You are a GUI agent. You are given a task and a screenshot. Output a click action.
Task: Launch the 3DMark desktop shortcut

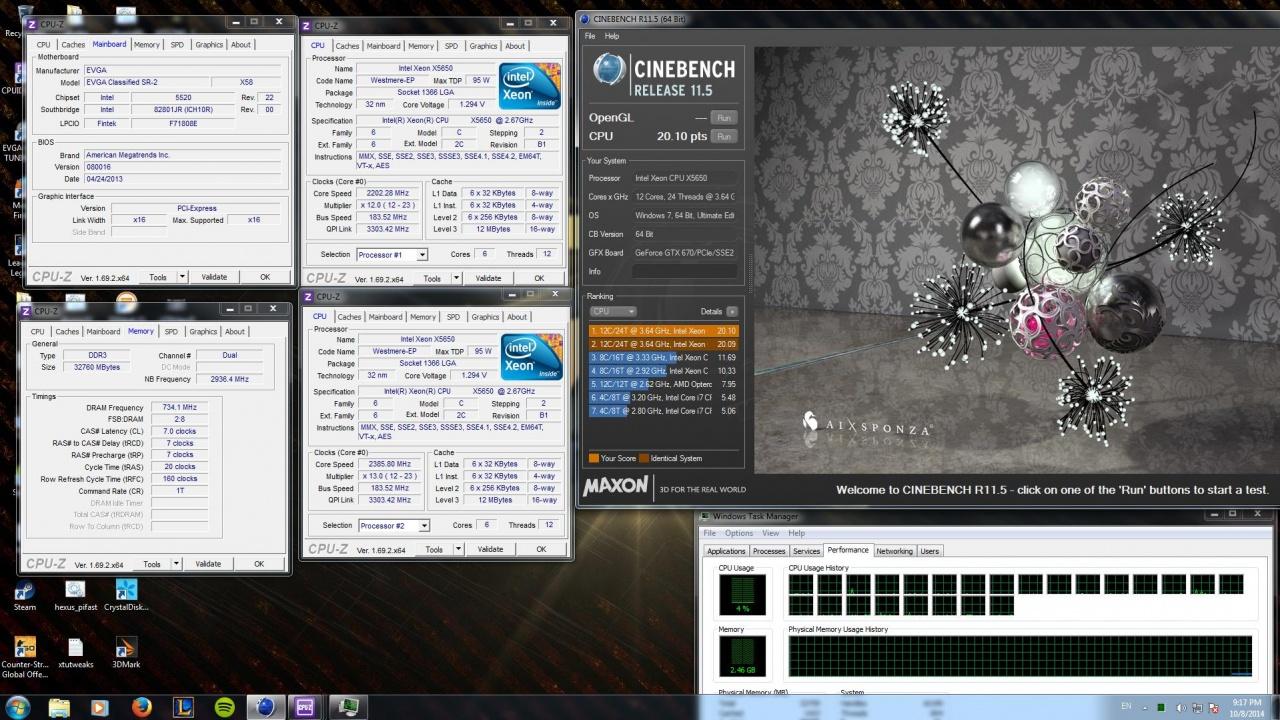[126, 653]
